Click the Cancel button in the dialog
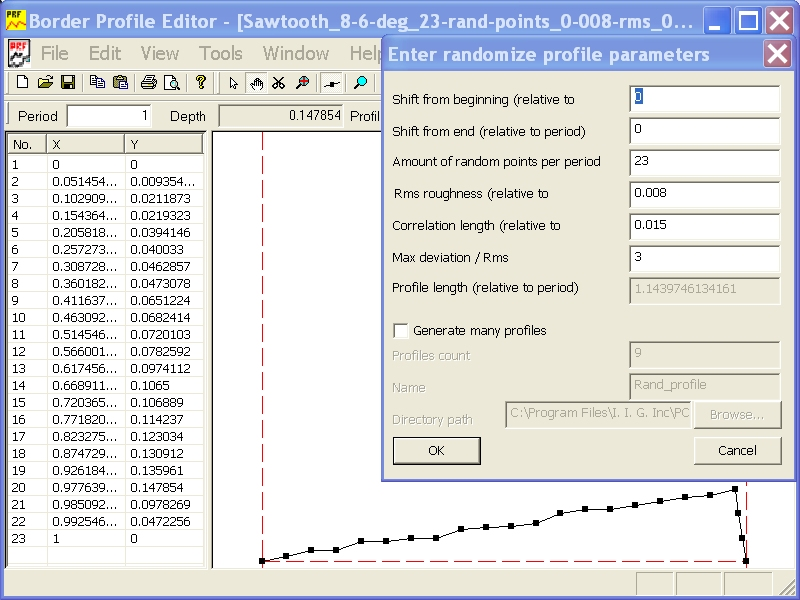This screenshot has width=800, height=600. click(x=737, y=451)
